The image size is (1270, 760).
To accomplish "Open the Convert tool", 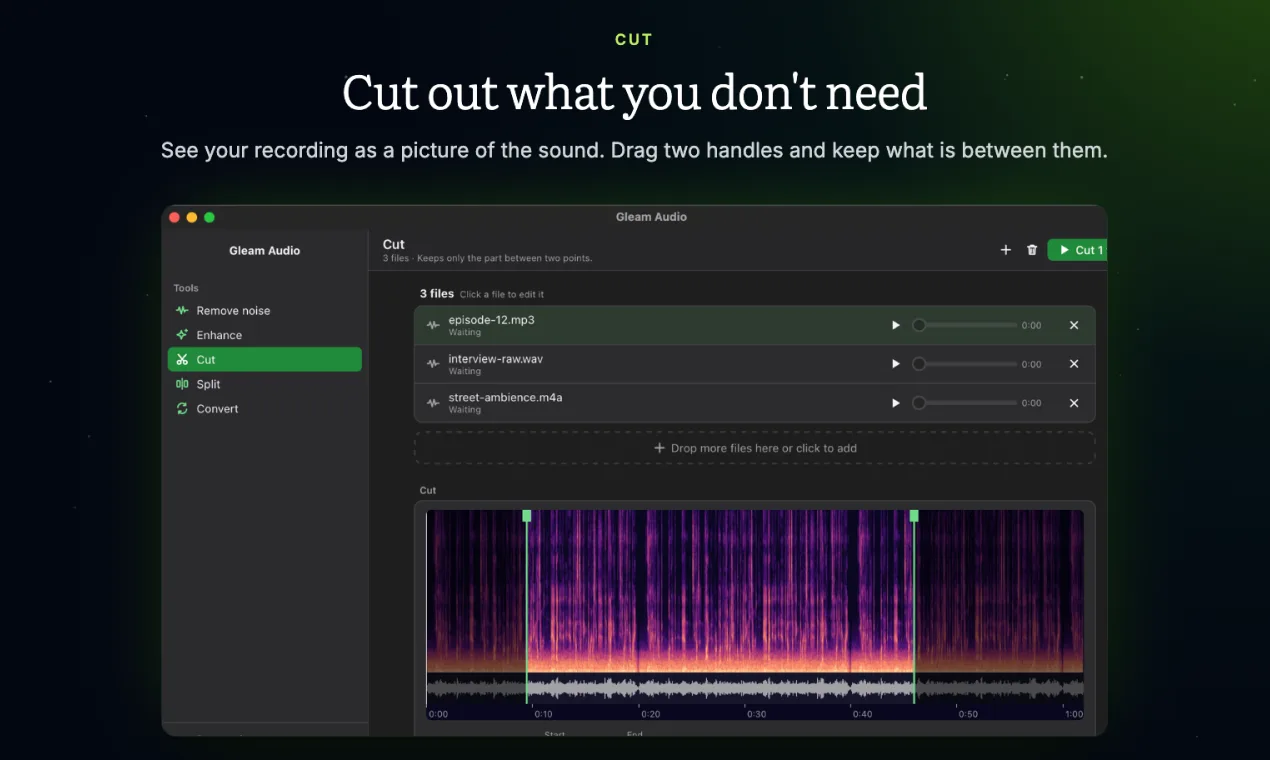I will point(264,409).
